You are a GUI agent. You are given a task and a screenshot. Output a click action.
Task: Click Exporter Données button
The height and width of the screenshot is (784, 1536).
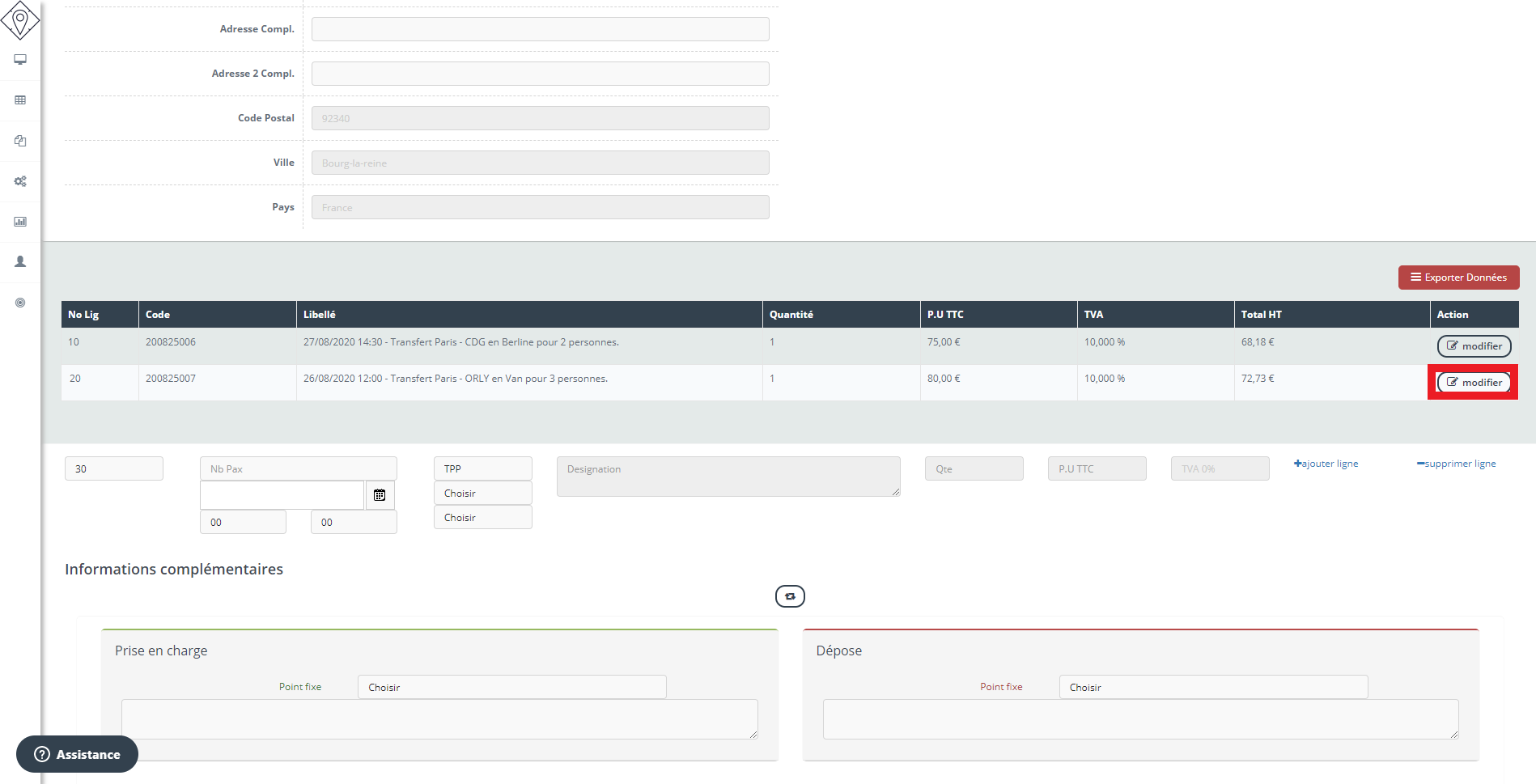pos(1458,278)
